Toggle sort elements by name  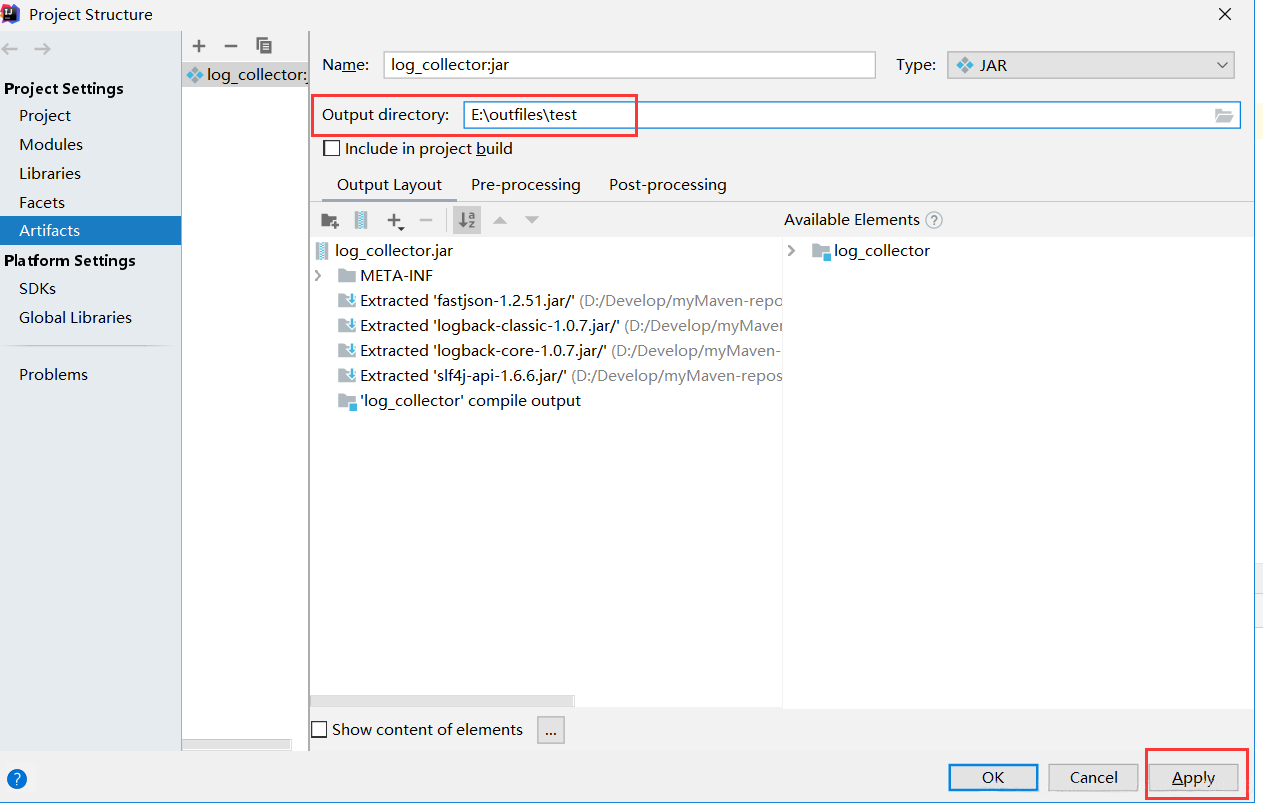pyautogui.click(x=467, y=220)
